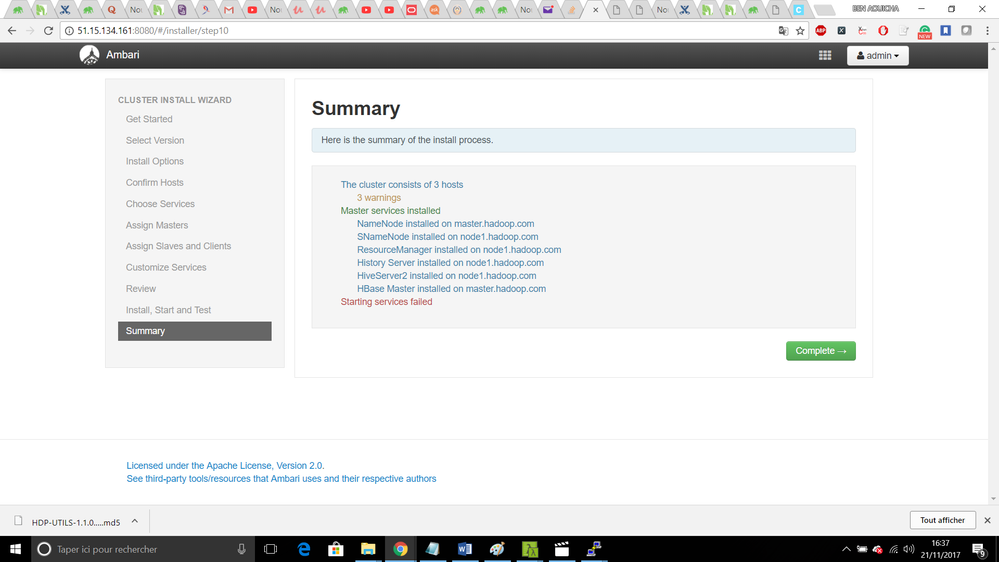The height and width of the screenshot is (562, 999).
Task: Open File Explorer from the taskbar
Action: [x=368, y=549]
